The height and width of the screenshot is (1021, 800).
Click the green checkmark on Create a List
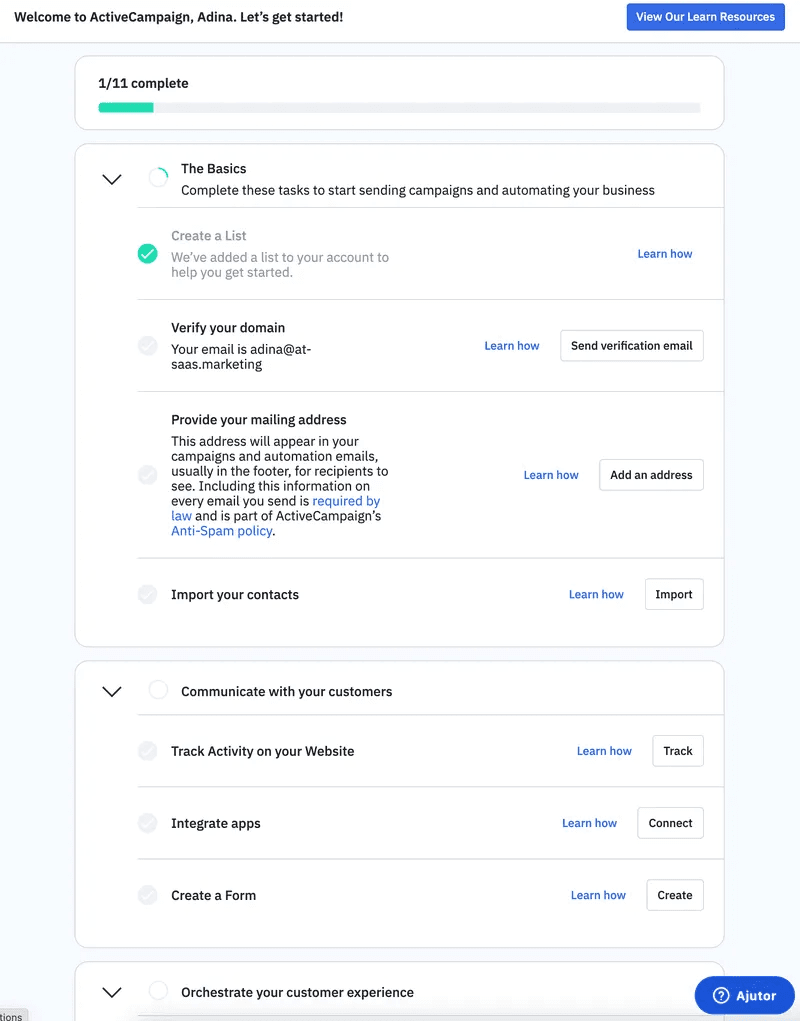pos(147,254)
